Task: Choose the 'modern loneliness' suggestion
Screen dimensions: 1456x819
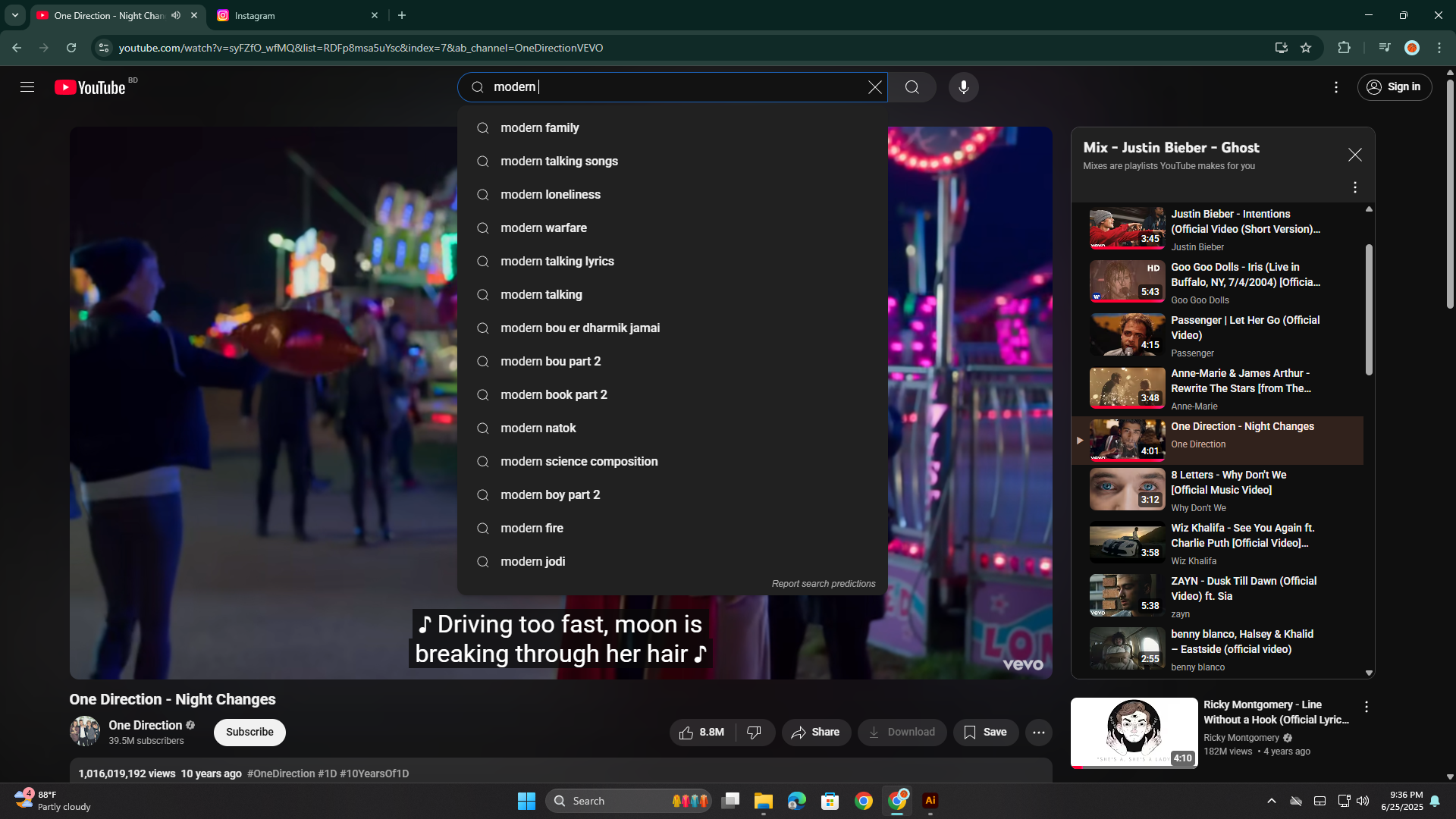Action: tap(672, 194)
